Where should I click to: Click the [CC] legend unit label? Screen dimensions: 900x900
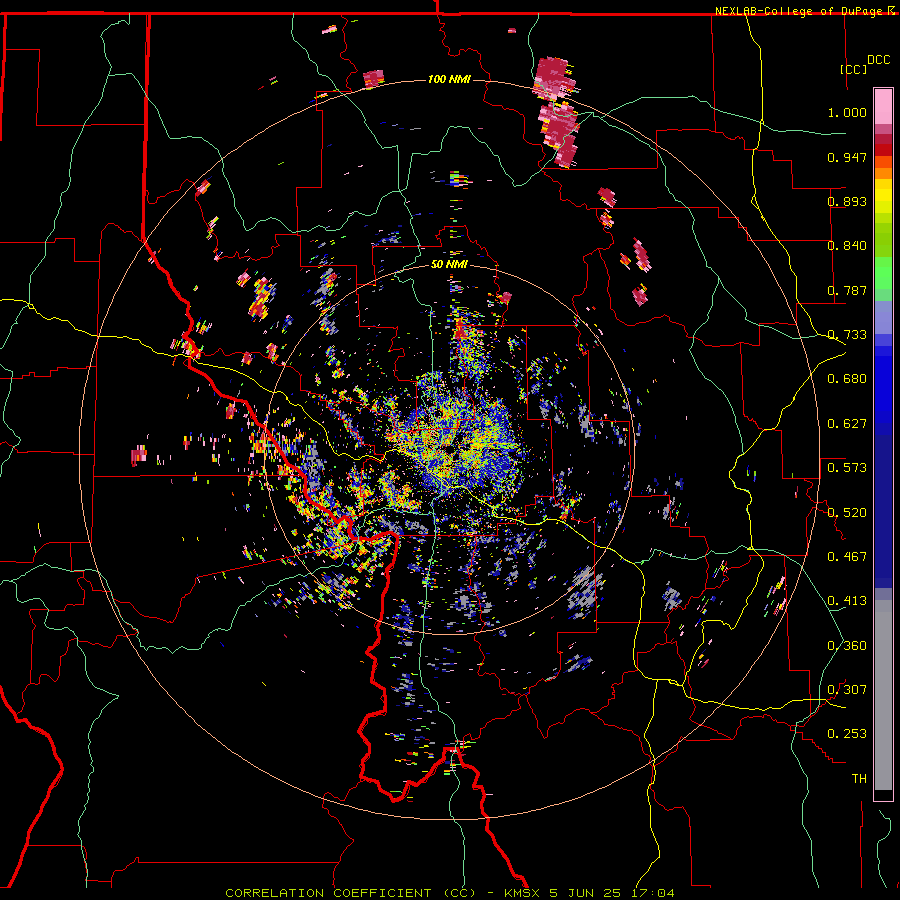(x=854, y=69)
